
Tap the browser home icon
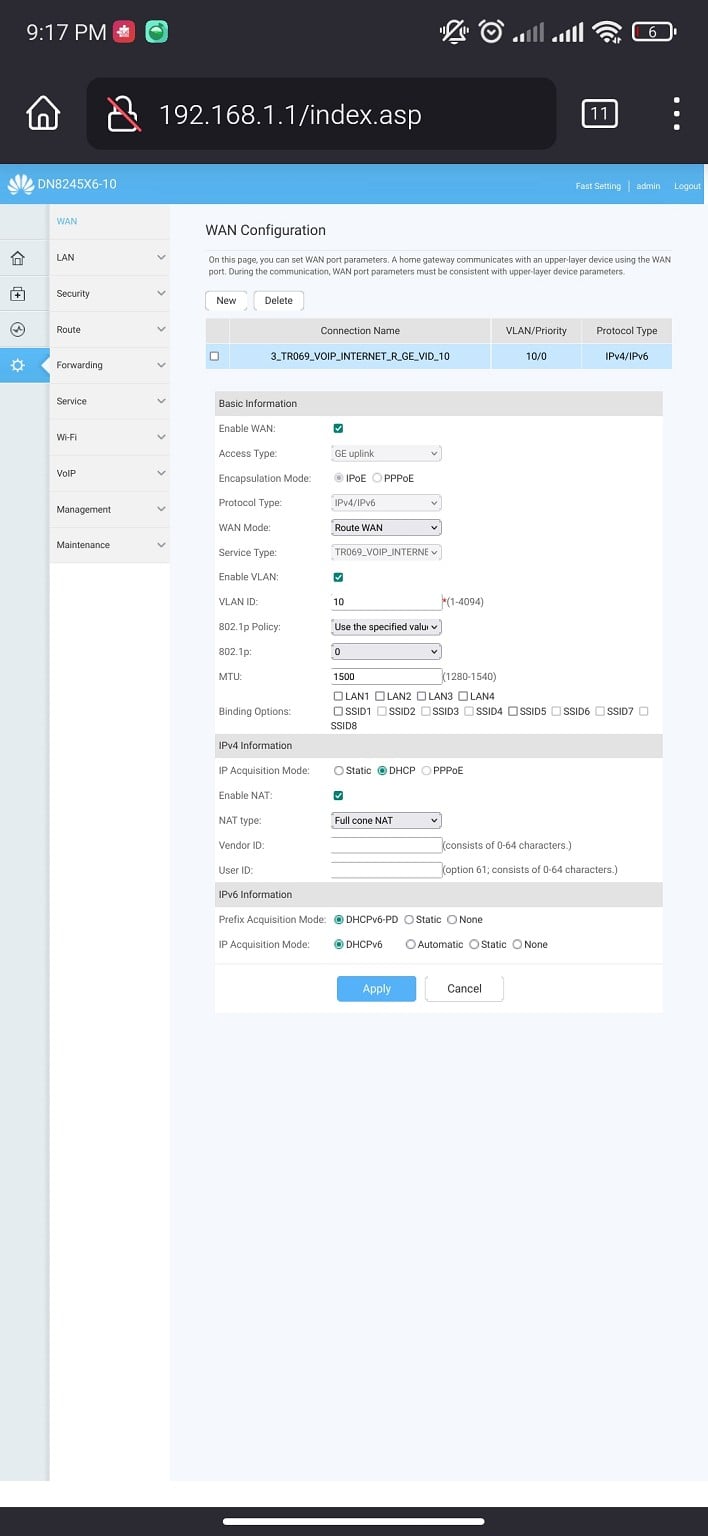click(x=43, y=114)
